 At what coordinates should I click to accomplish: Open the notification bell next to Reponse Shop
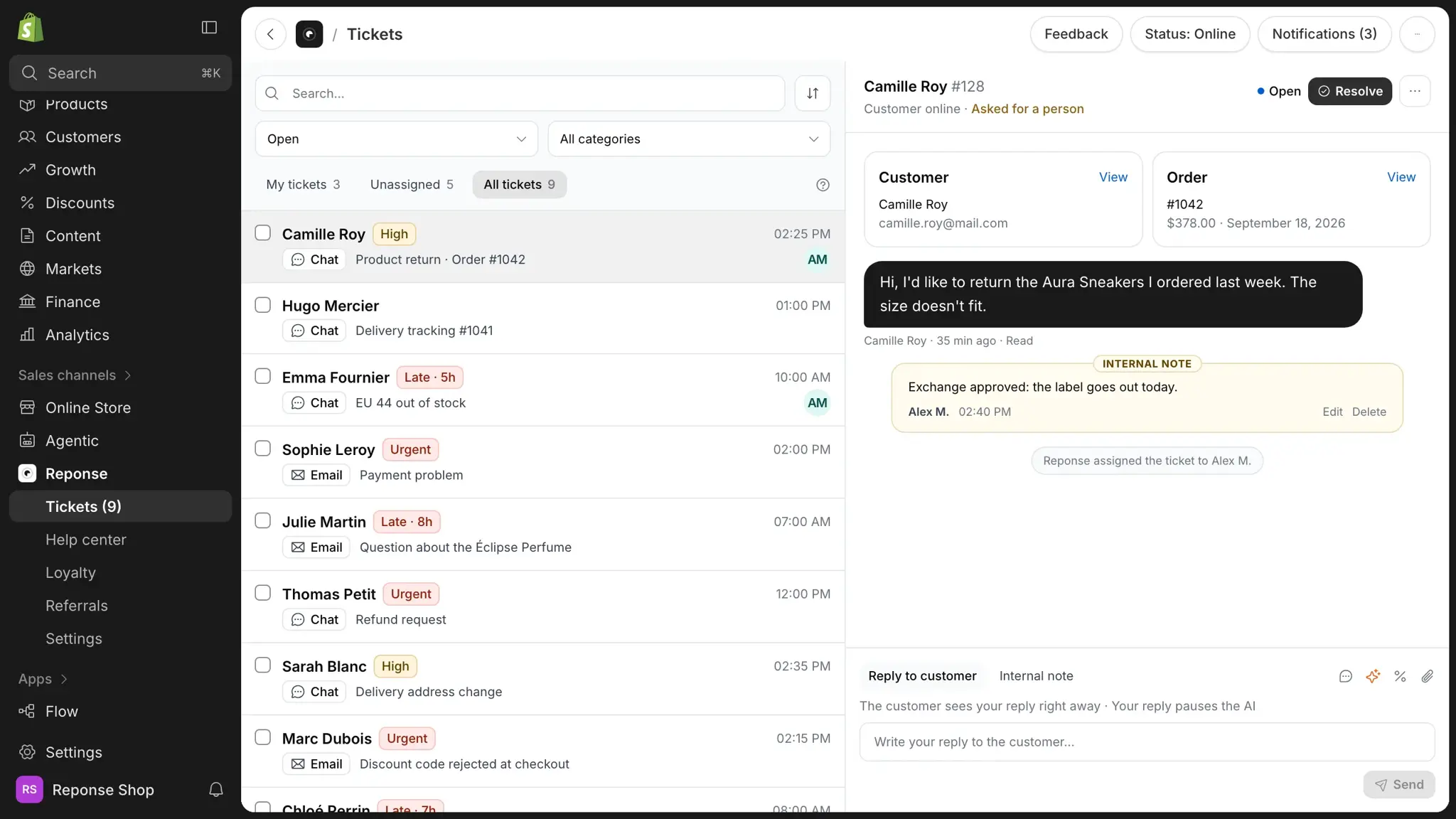tap(216, 790)
